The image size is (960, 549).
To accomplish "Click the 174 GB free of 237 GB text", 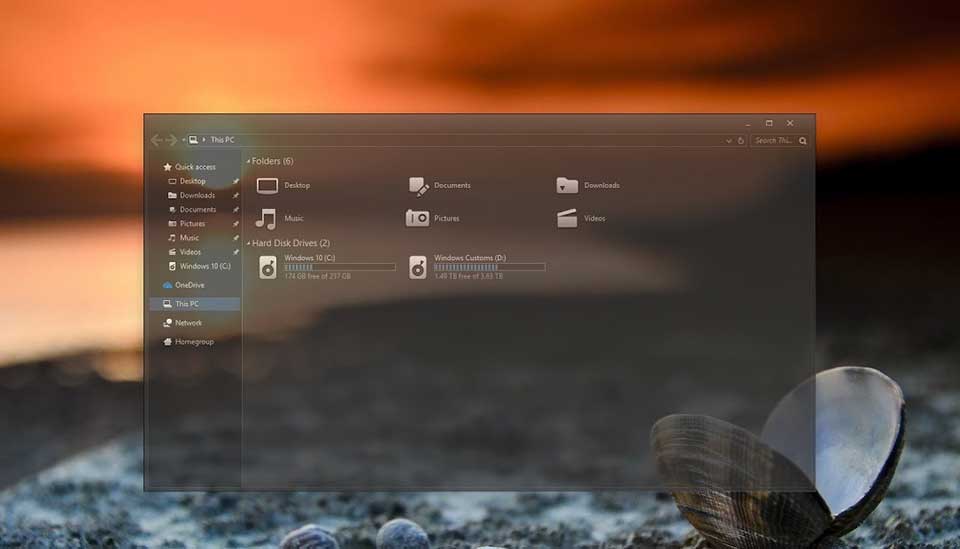I will click(317, 276).
